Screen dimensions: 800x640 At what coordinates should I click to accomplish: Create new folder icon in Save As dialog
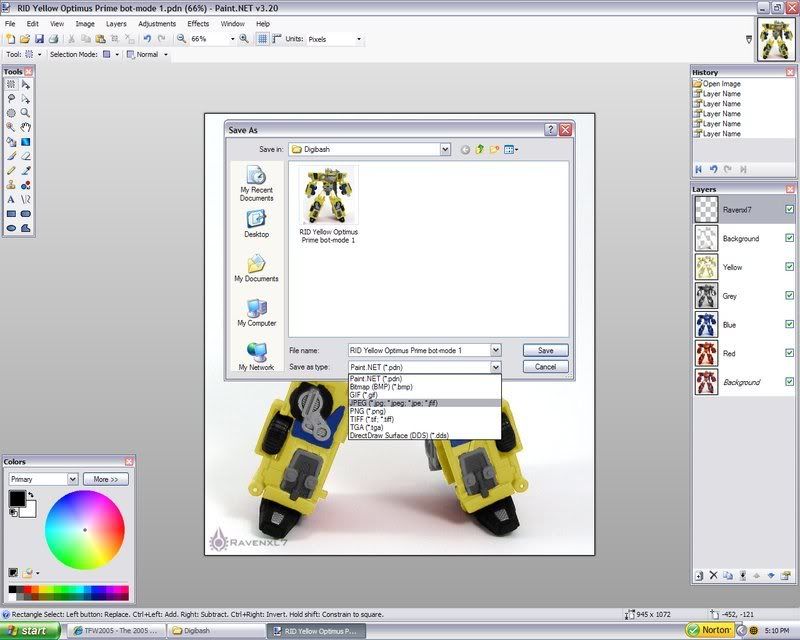pos(494,150)
